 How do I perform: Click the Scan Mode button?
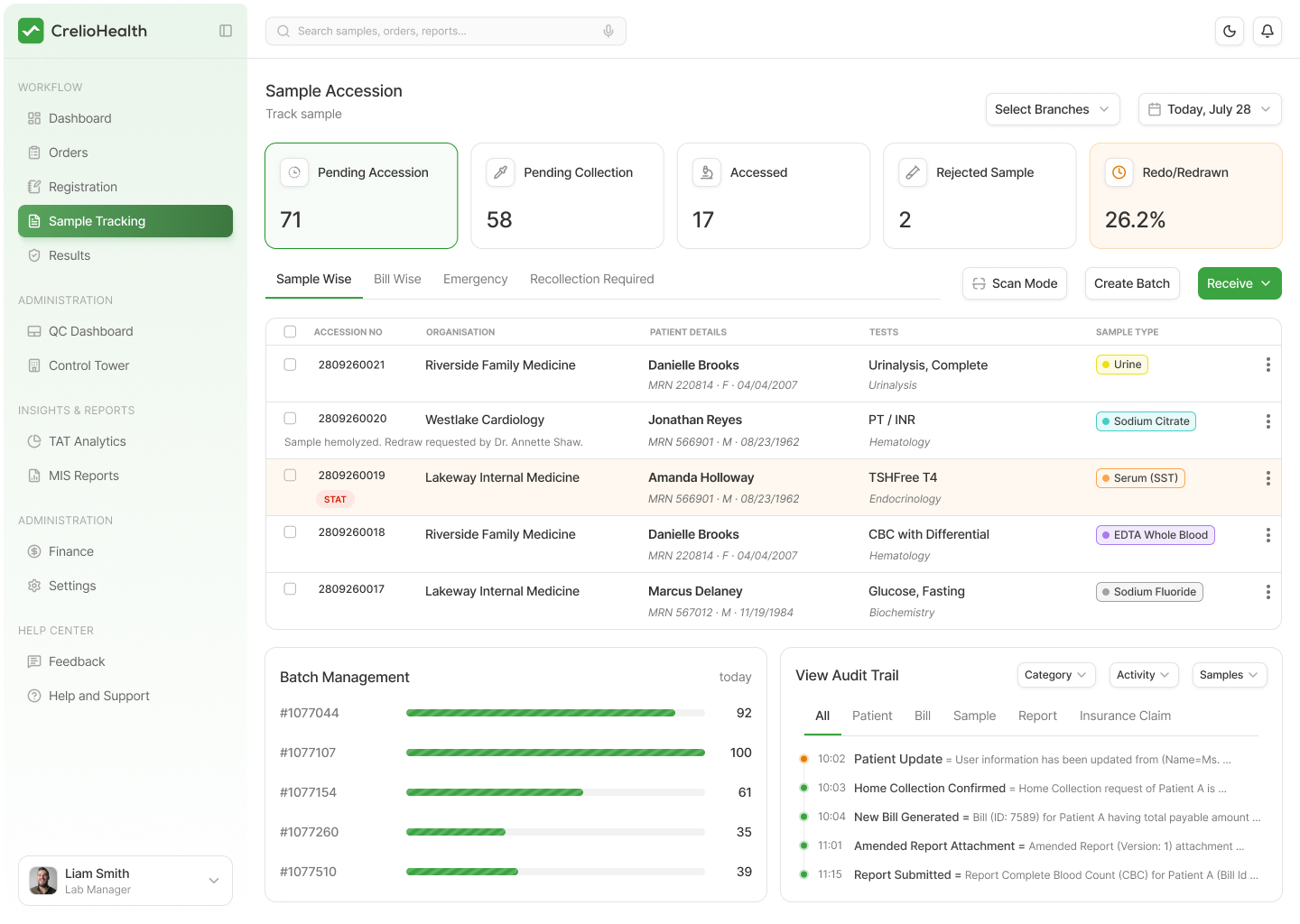point(1015,283)
